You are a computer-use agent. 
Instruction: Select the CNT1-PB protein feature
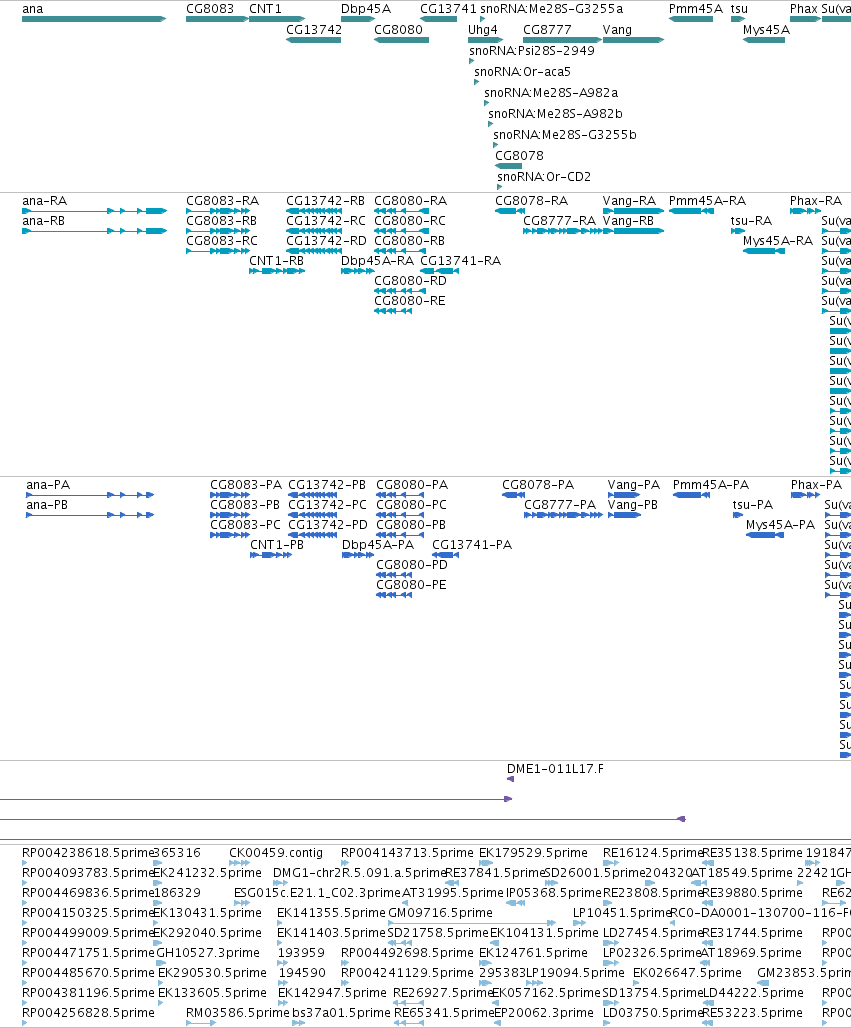(271, 555)
